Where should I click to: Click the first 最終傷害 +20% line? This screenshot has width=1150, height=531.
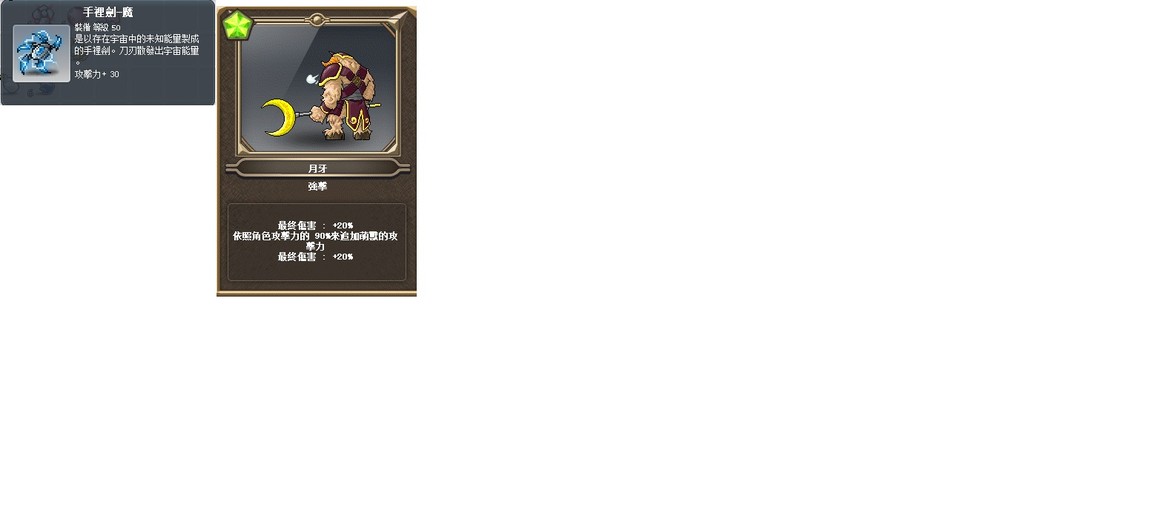pos(315,225)
